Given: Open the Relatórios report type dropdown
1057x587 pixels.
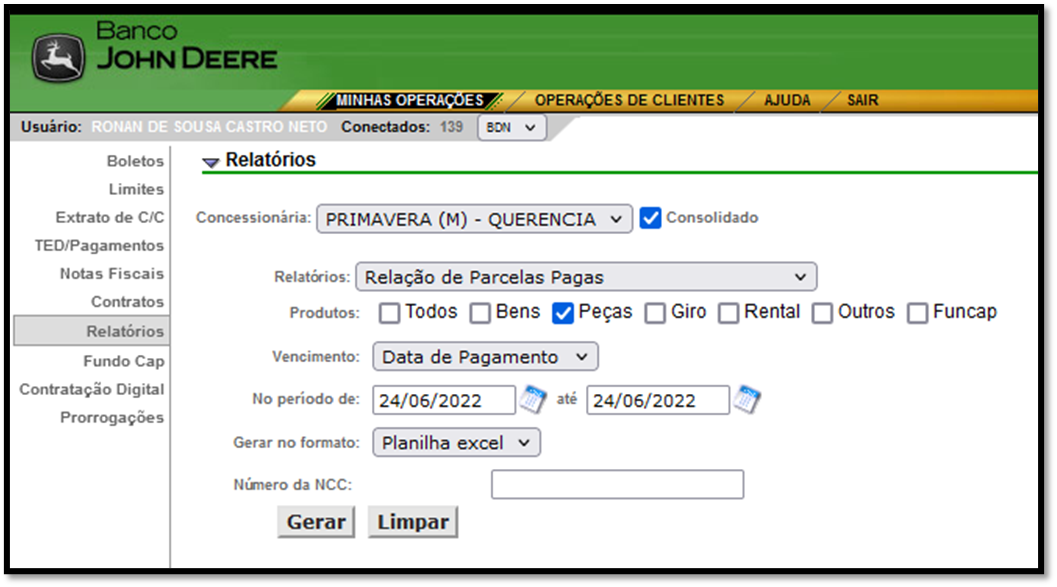Looking at the screenshot, I should (x=586, y=277).
